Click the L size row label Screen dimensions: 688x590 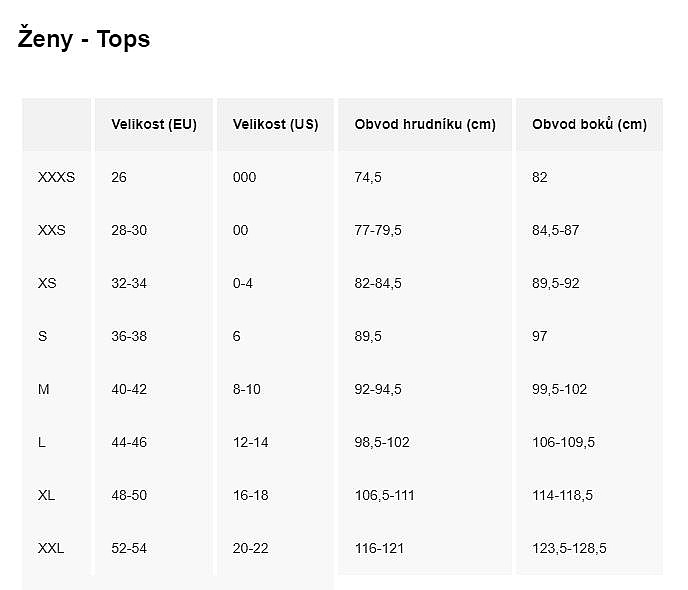42,442
